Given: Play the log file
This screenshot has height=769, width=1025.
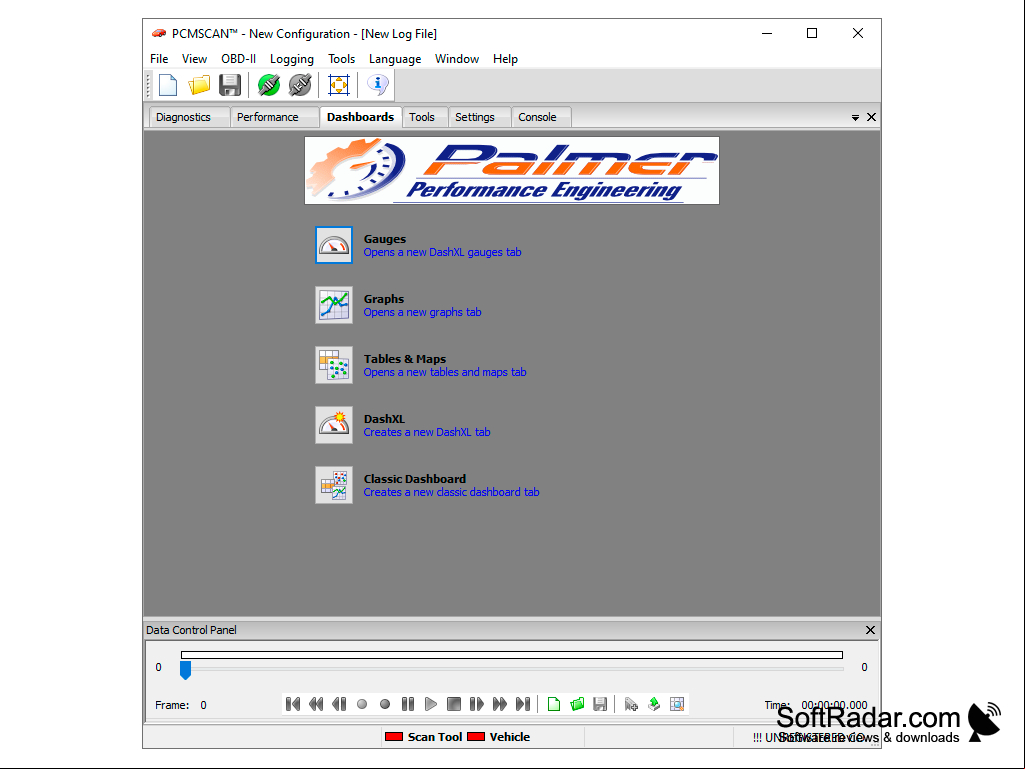Looking at the screenshot, I should pos(431,704).
